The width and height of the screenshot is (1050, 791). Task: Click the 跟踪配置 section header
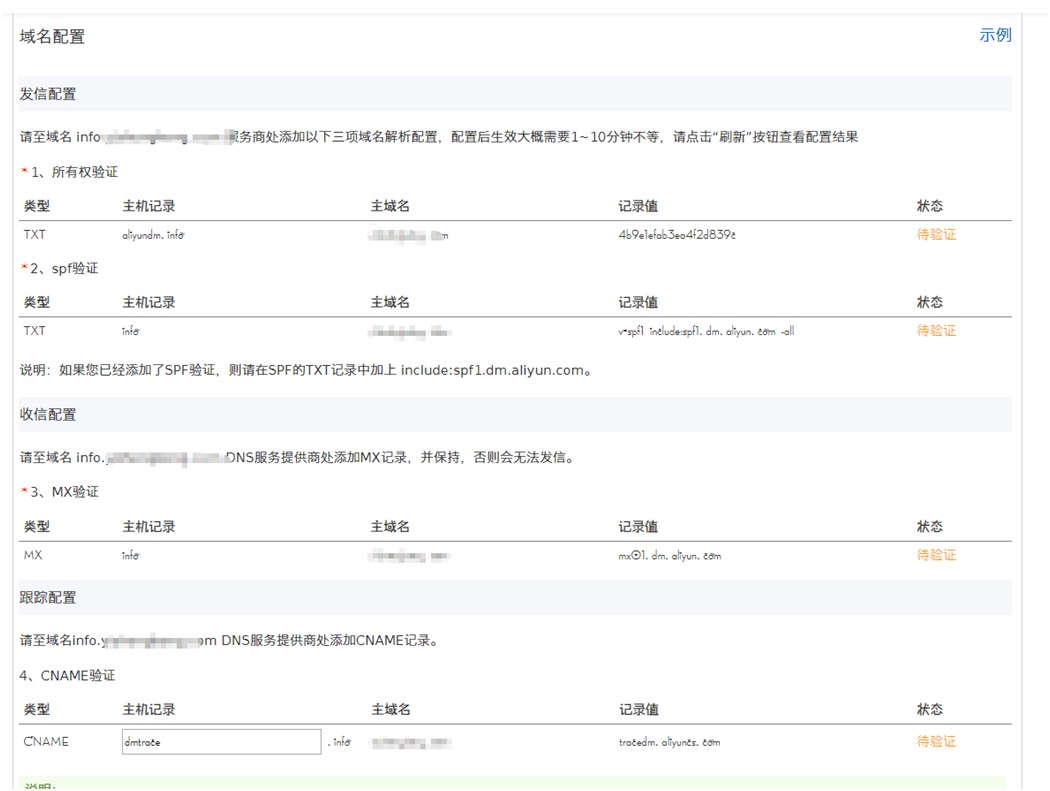point(48,598)
